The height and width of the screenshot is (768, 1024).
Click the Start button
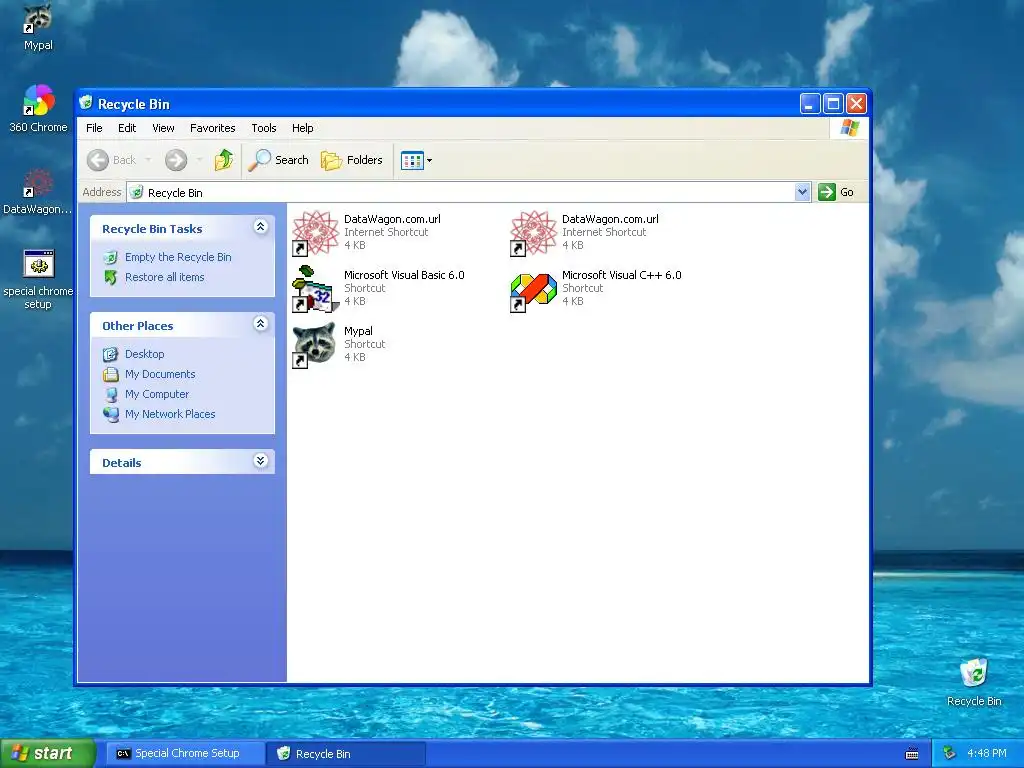[46, 754]
